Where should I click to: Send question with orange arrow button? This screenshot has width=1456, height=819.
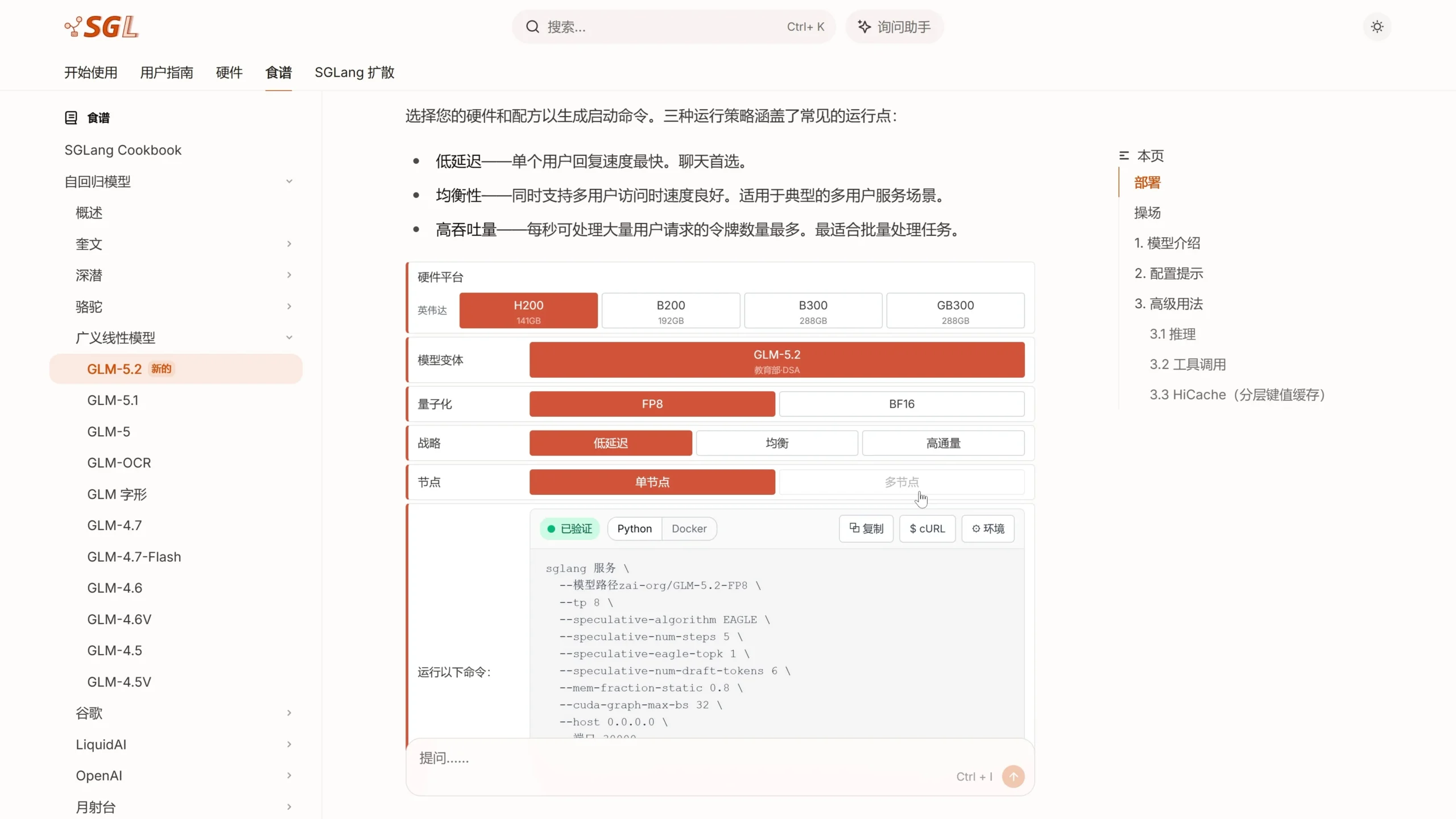coord(1013,776)
